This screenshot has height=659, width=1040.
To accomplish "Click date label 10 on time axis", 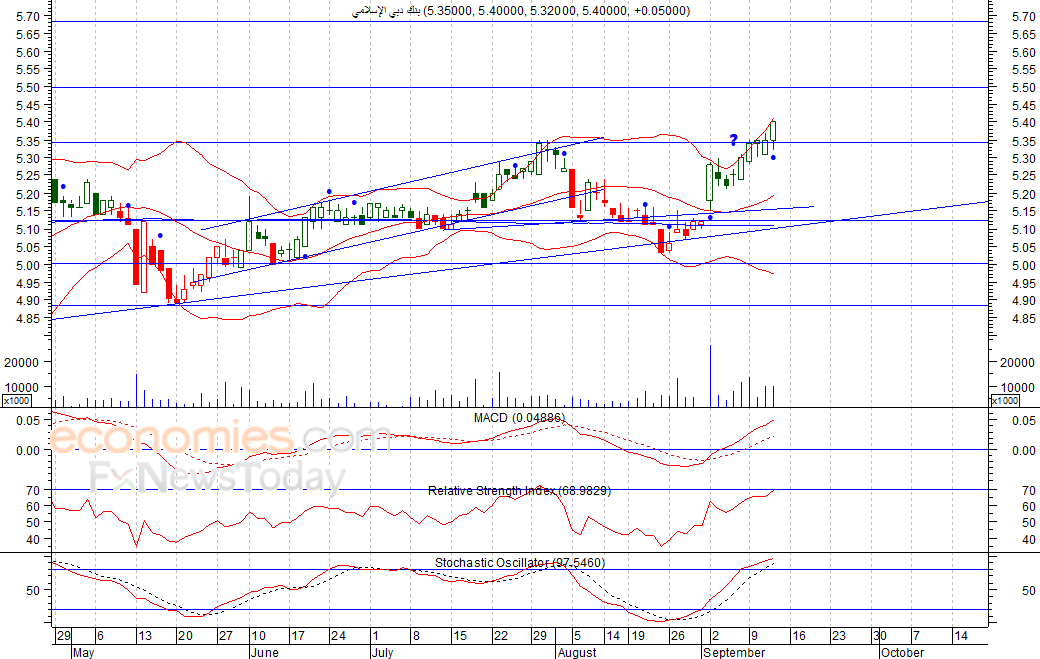I will (x=259, y=636).
